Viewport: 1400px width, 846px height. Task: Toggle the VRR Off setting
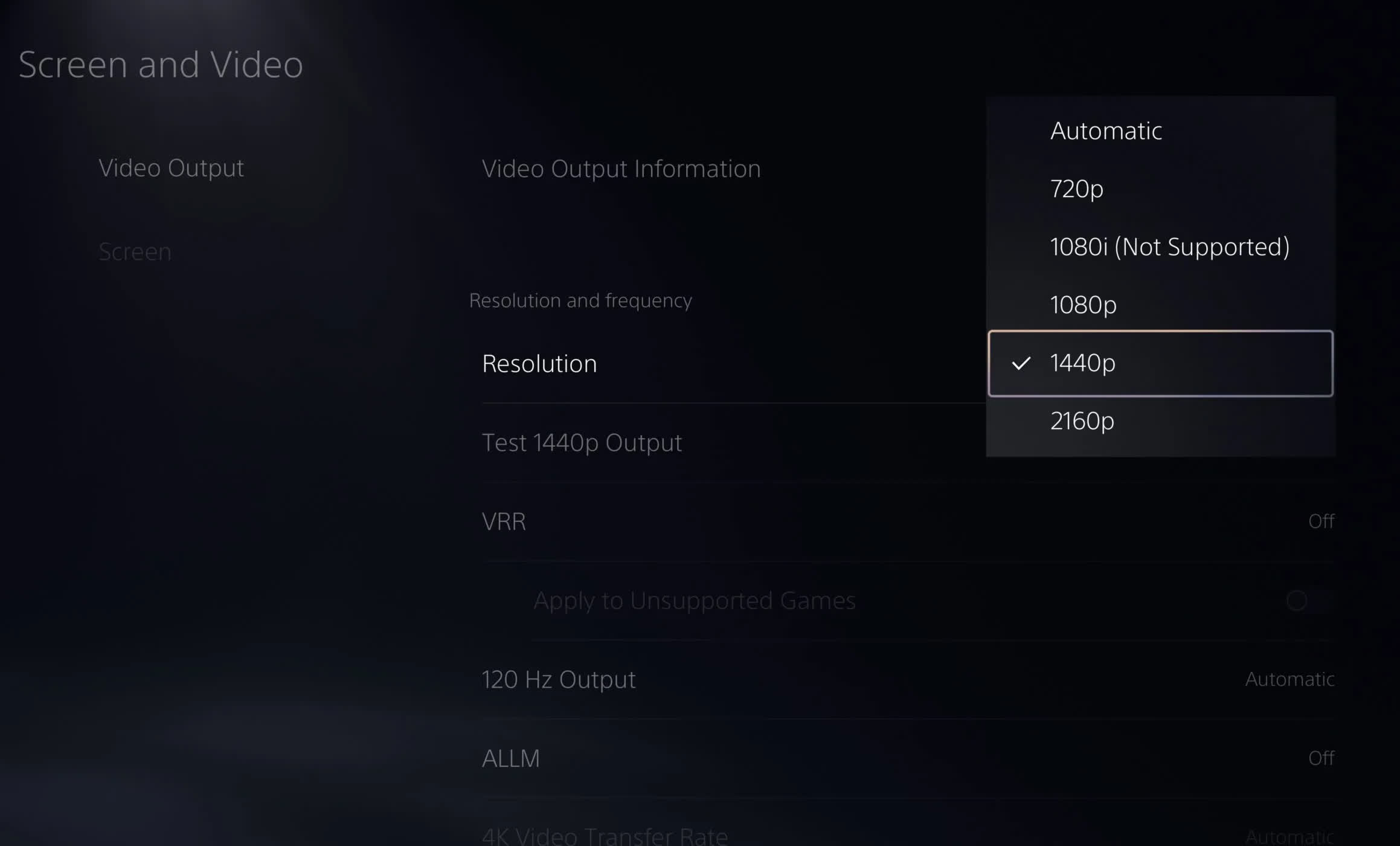1321,521
